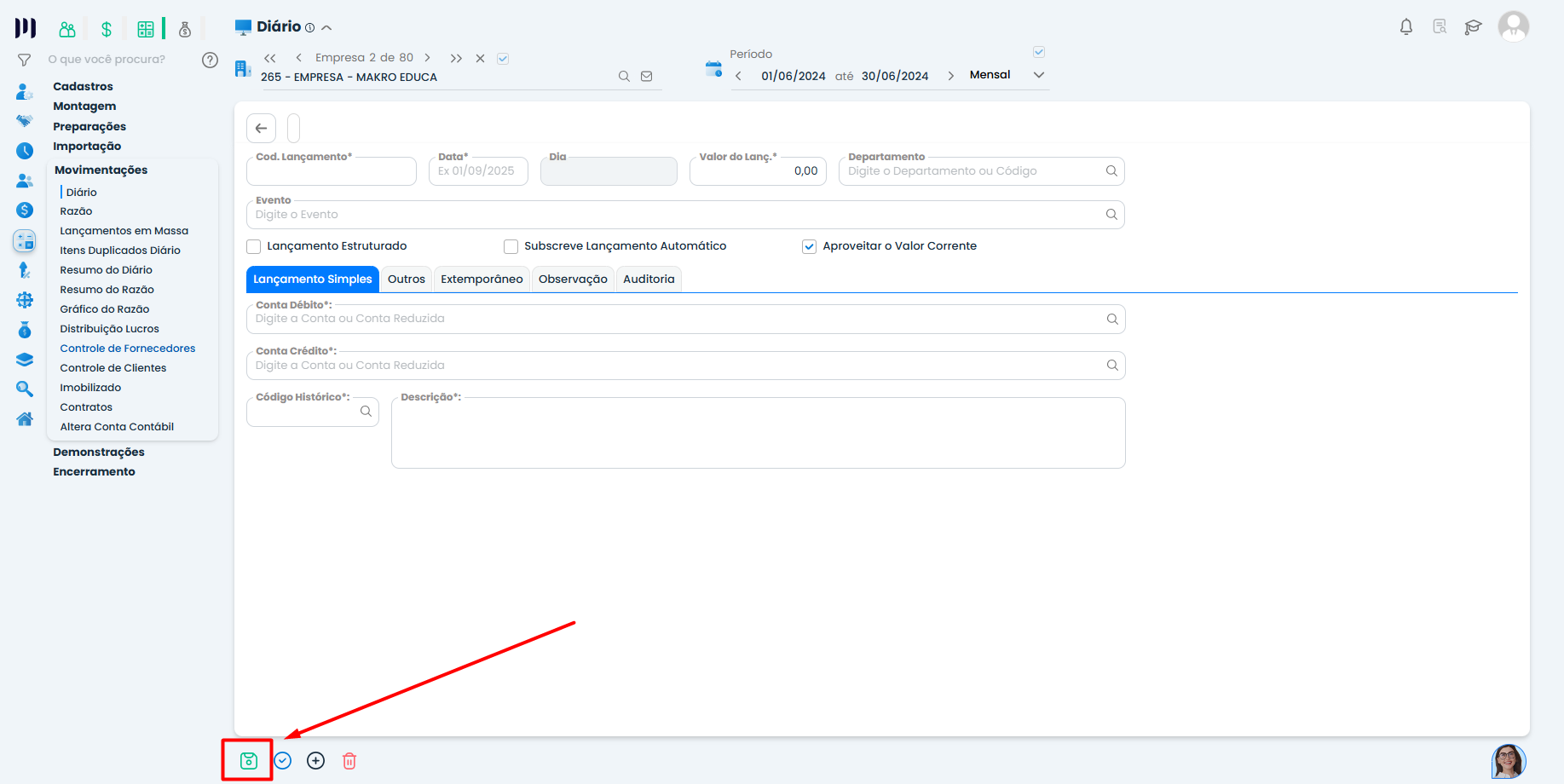
Task: Open the graduation cap training icon
Action: point(1473,27)
